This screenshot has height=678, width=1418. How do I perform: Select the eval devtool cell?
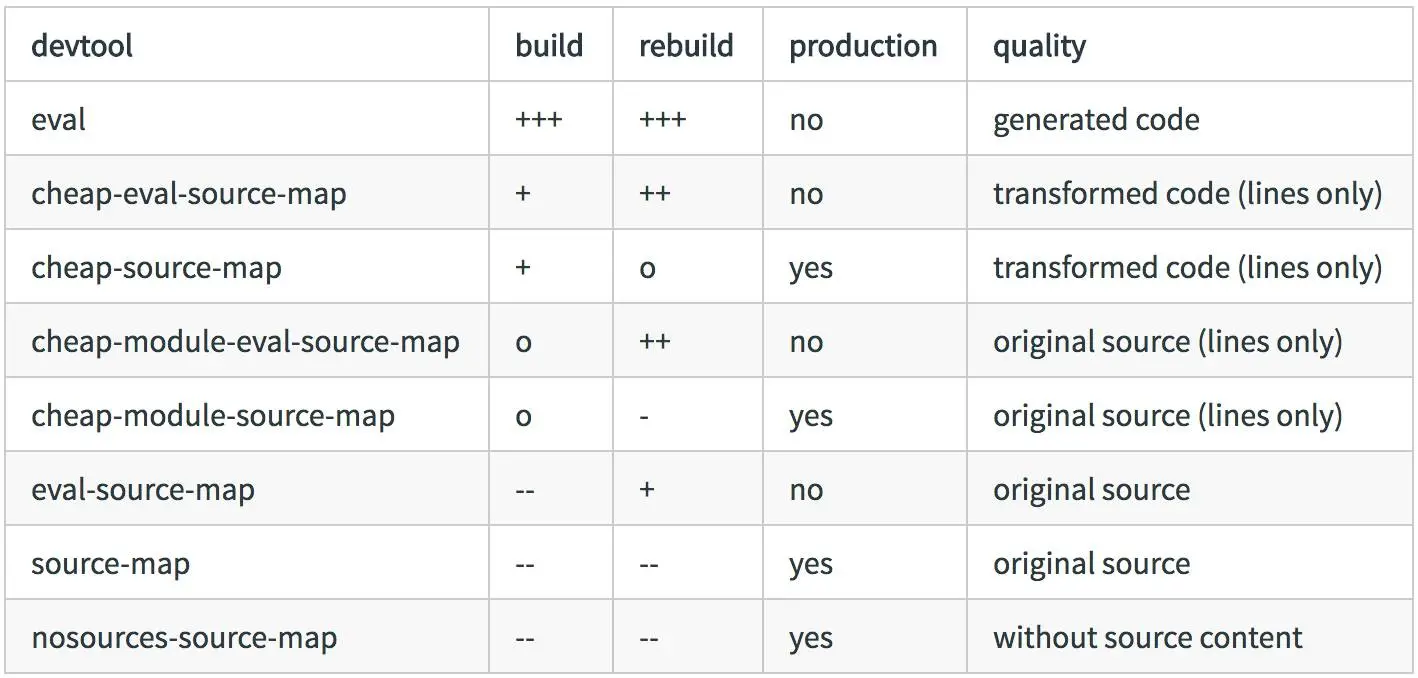click(x=59, y=120)
